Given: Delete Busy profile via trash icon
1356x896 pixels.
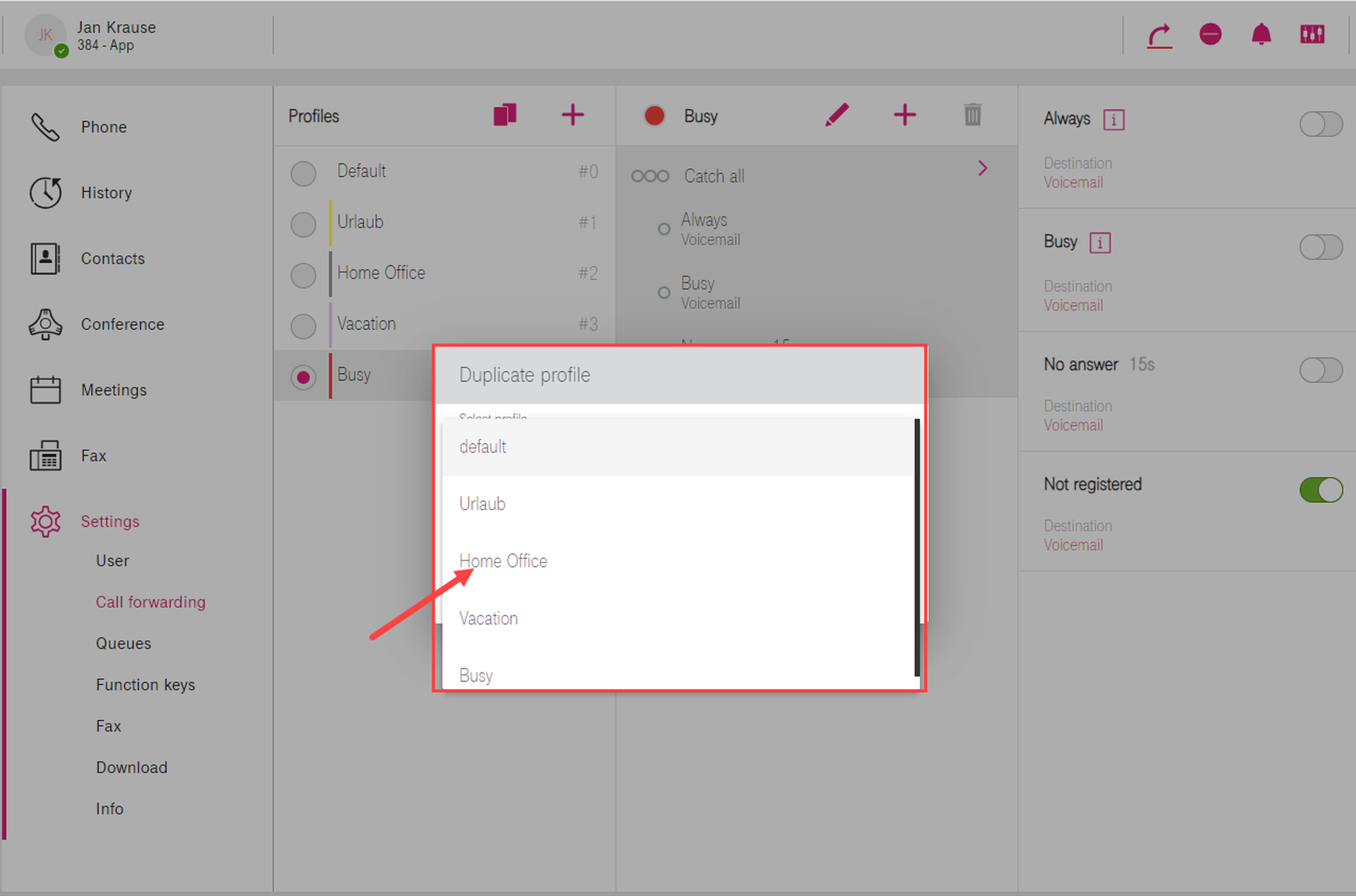Looking at the screenshot, I should pyautogui.click(x=972, y=115).
